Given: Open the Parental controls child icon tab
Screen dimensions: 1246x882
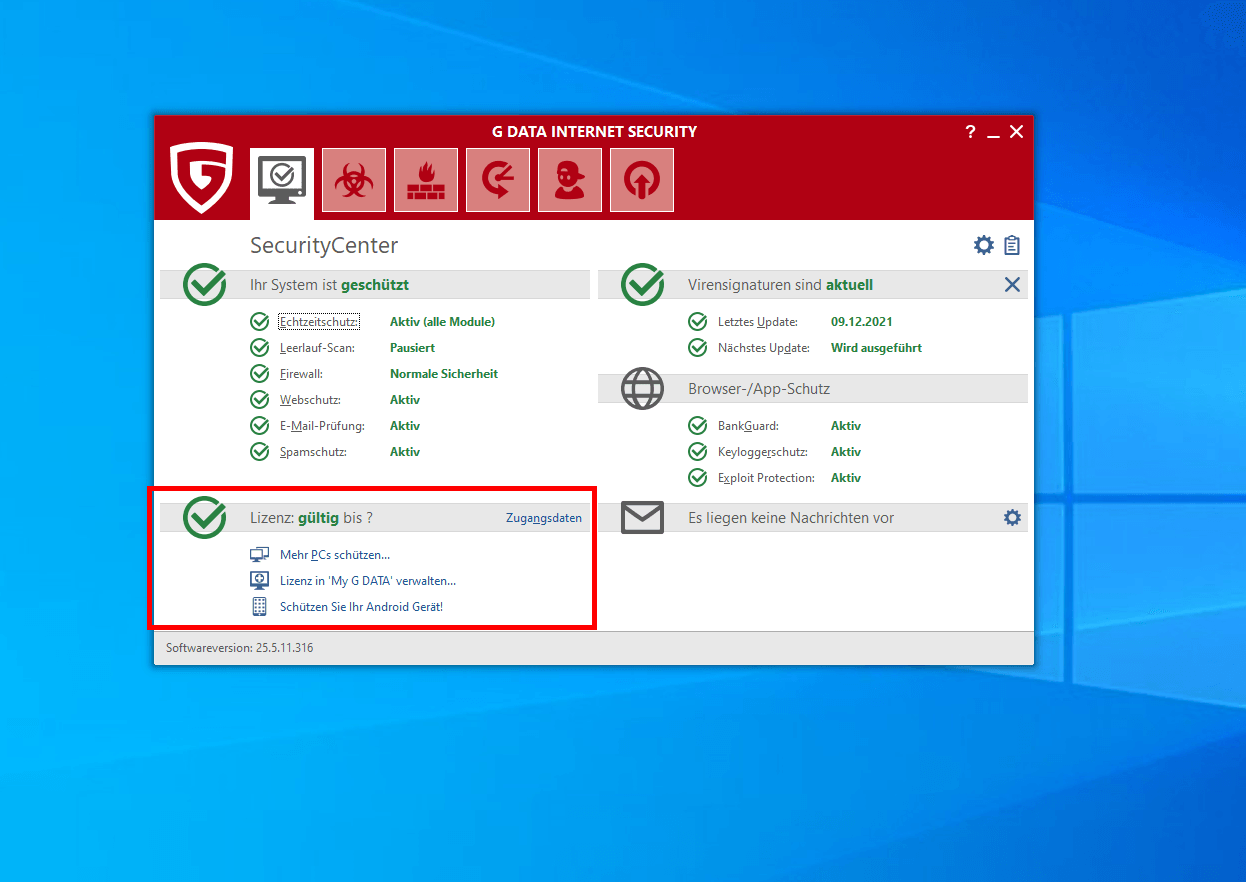Looking at the screenshot, I should [569, 180].
